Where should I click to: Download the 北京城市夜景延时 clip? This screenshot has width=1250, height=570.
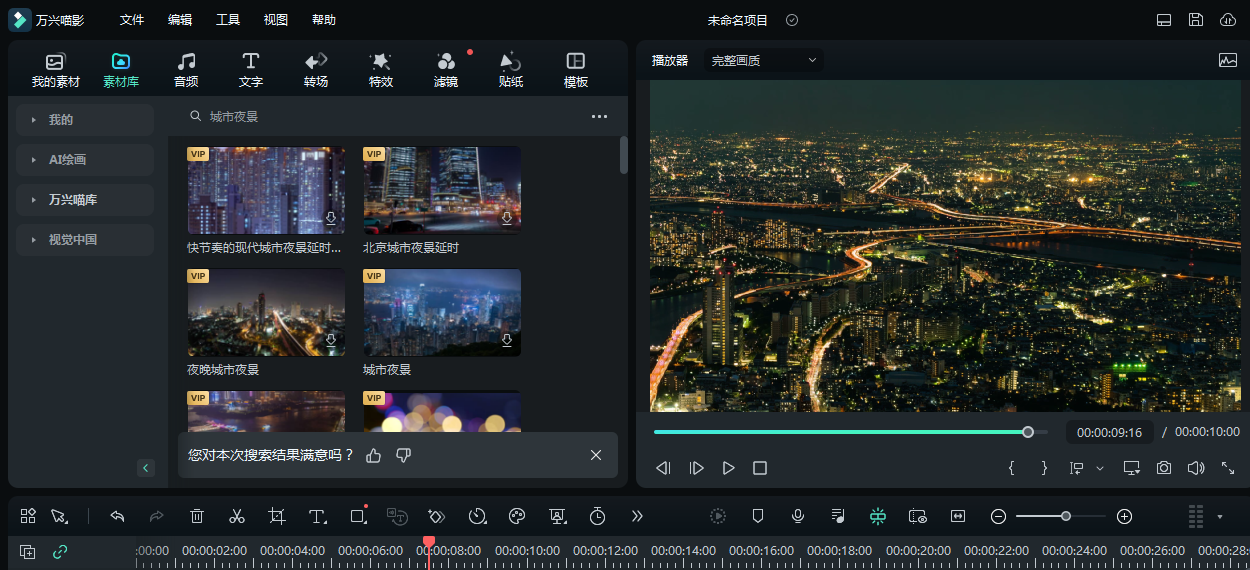507,218
